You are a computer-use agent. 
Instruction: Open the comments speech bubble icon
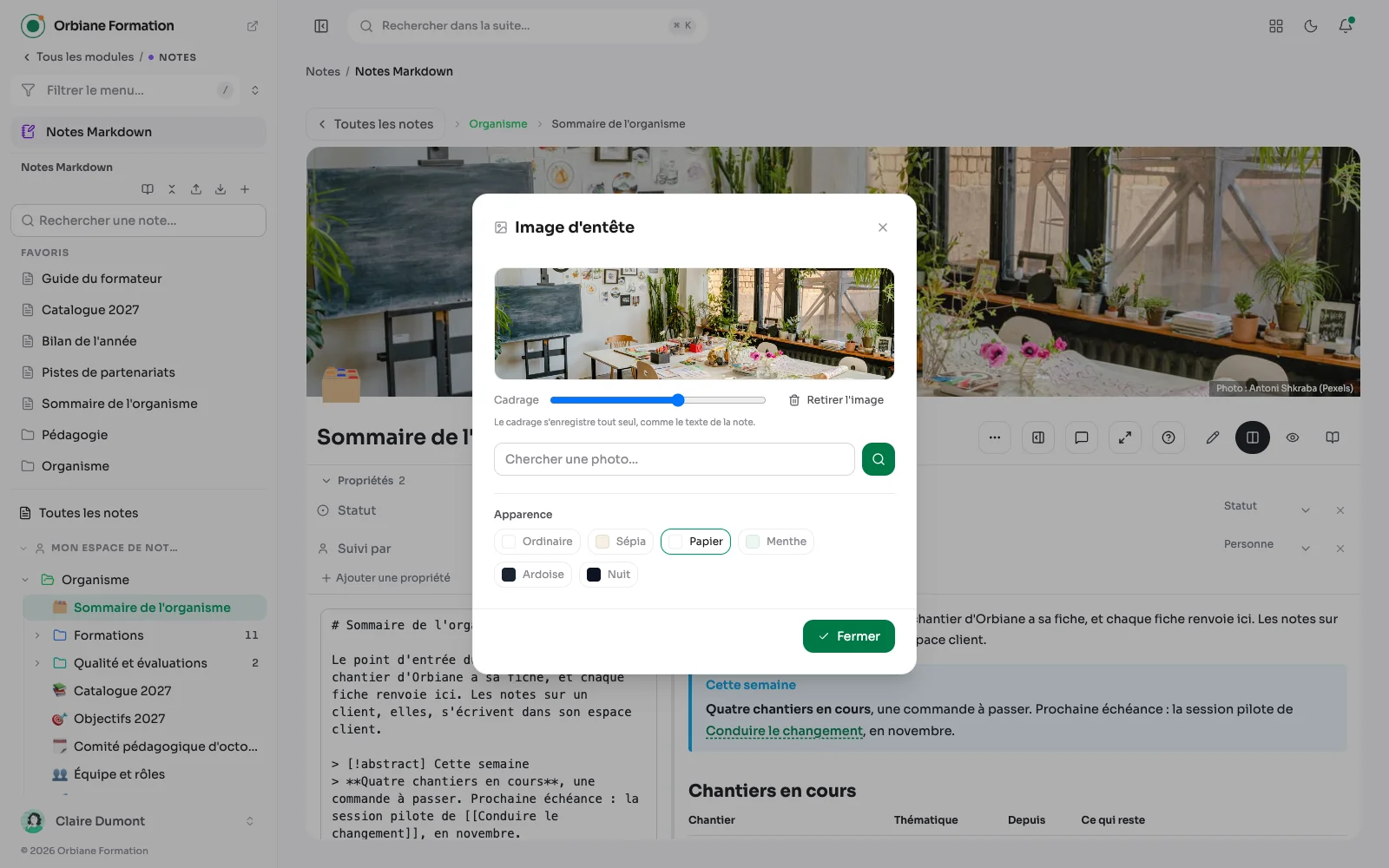(1082, 437)
